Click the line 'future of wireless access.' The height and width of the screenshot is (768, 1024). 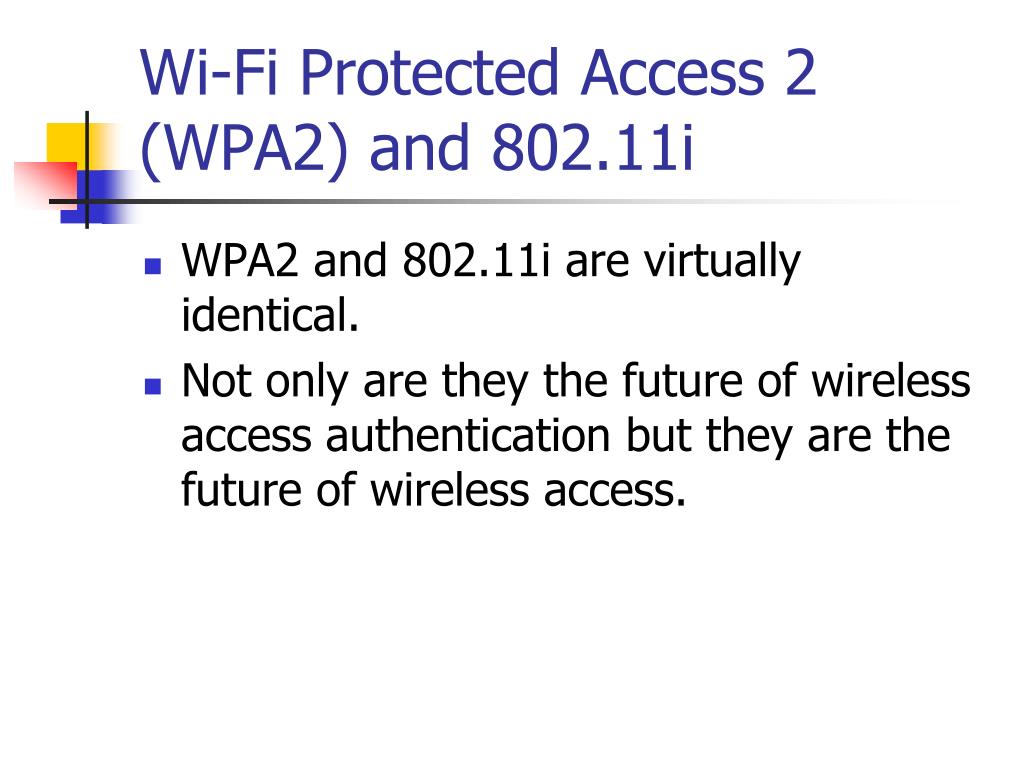coord(434,490)
